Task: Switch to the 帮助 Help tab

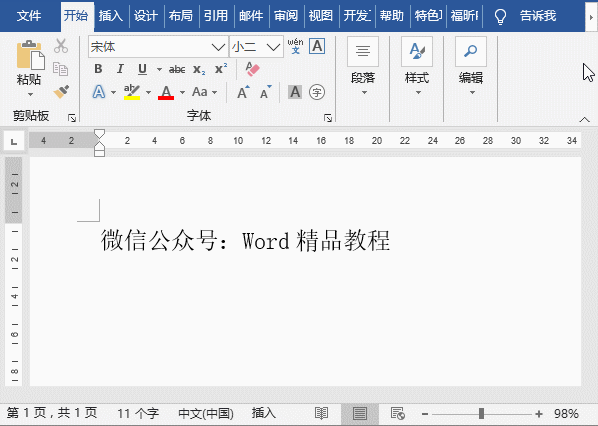Action: [x=392, y=16]
